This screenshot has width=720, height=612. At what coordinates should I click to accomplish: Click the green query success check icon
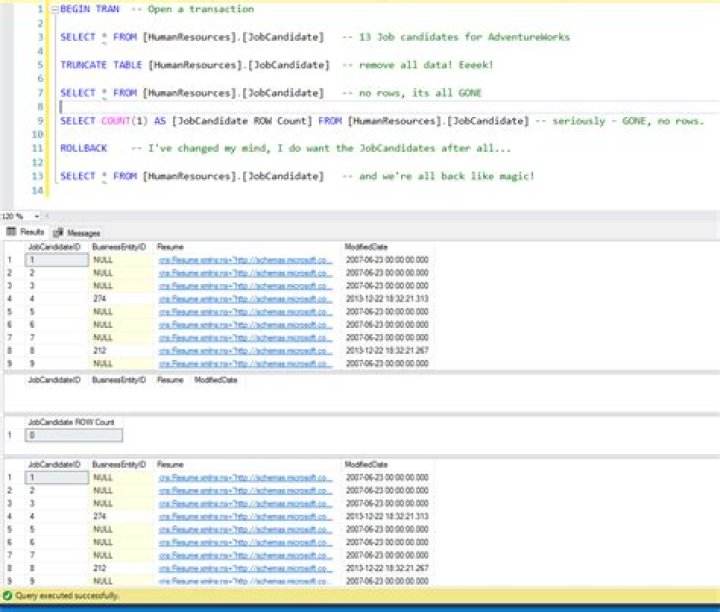point(7,595)
